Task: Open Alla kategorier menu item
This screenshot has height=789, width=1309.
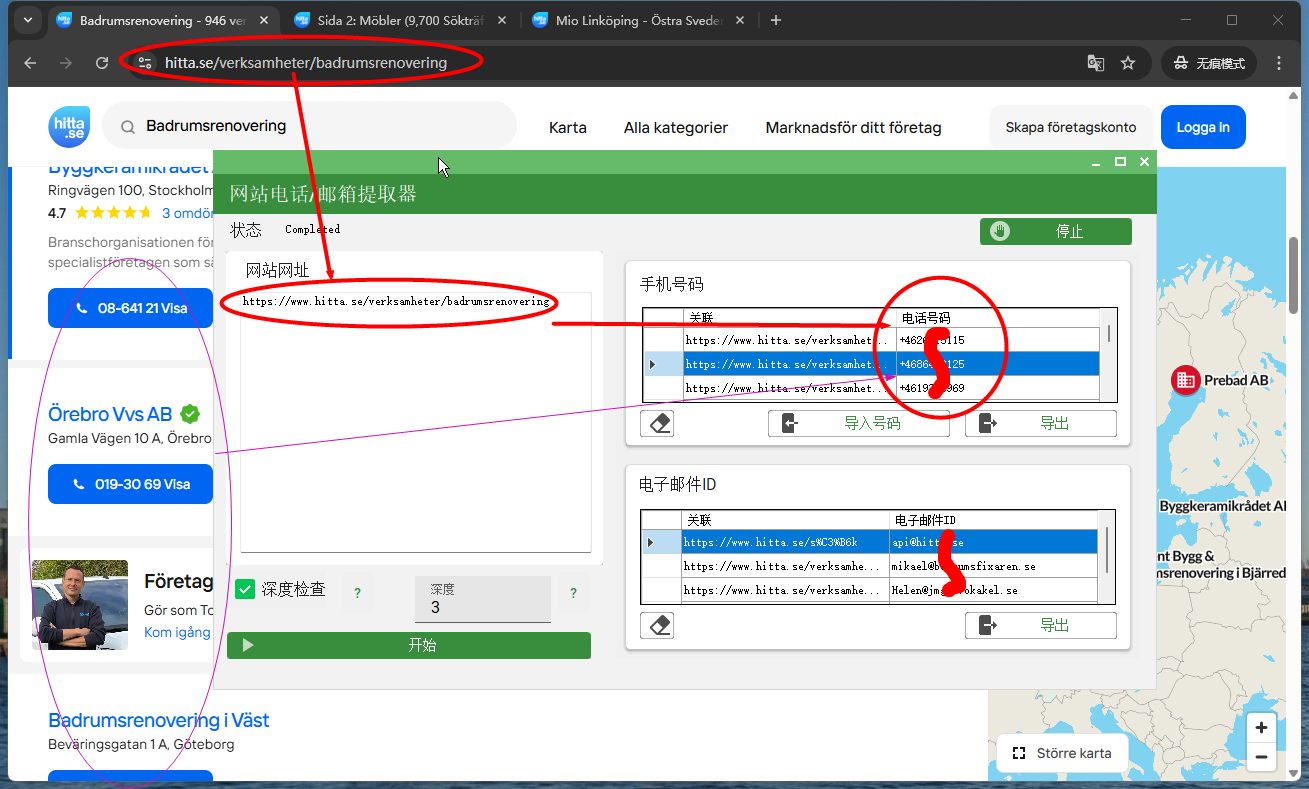Action: pyautogui.click(x=676, y=127)
